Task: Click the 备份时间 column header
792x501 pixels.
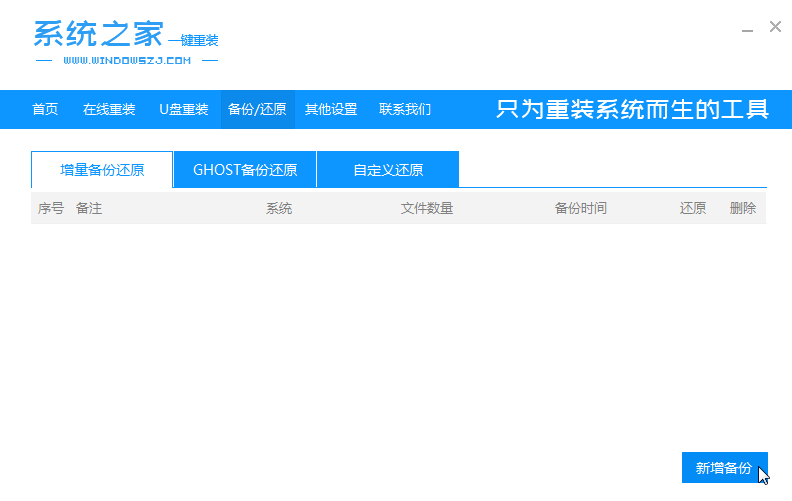Action: [580, 208]
